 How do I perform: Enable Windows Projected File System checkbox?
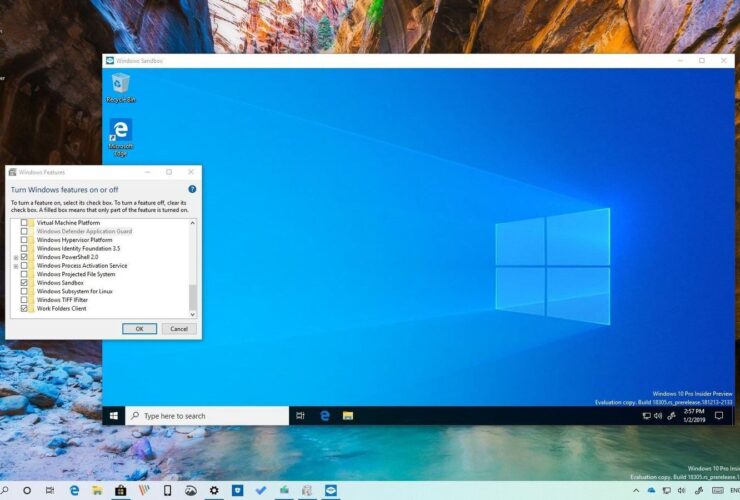(24, 274)
